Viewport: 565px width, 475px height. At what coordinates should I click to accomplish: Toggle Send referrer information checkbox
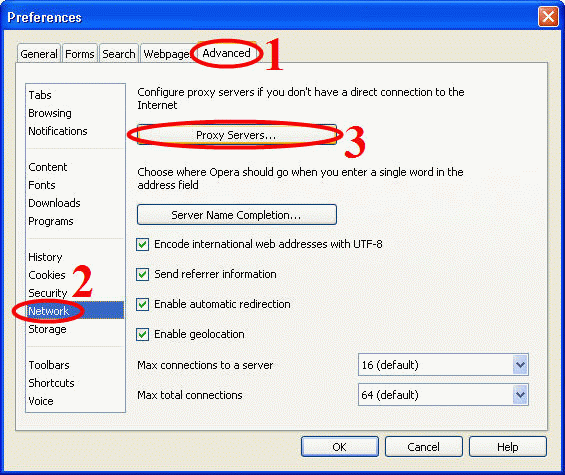[x=143, y=274]
